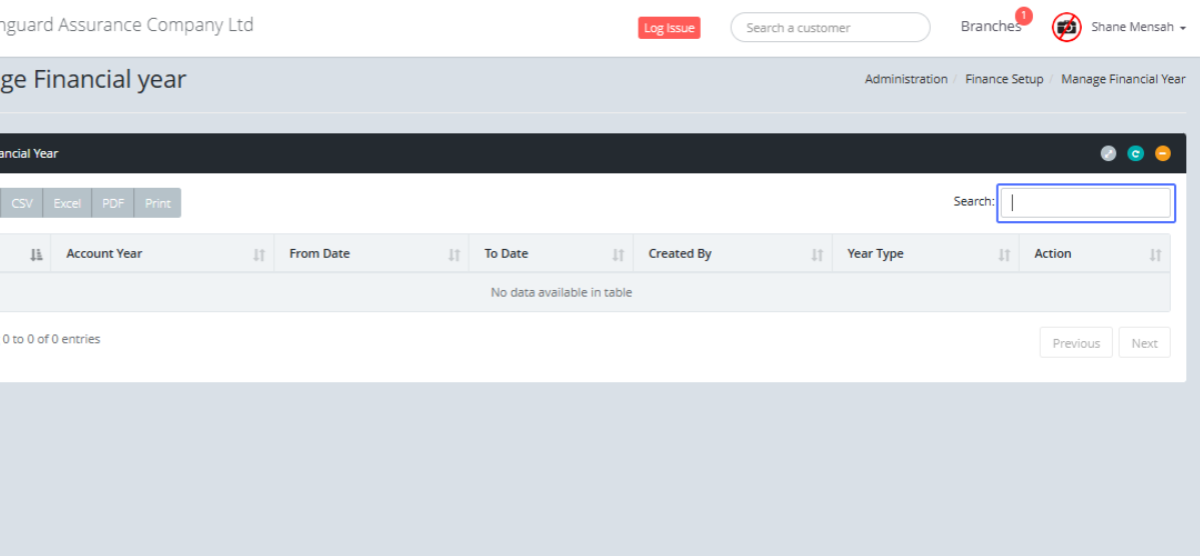Export the table to Excel
Image resolution: width=1200 pixels, height=556 pixels.
pos(67,203)
